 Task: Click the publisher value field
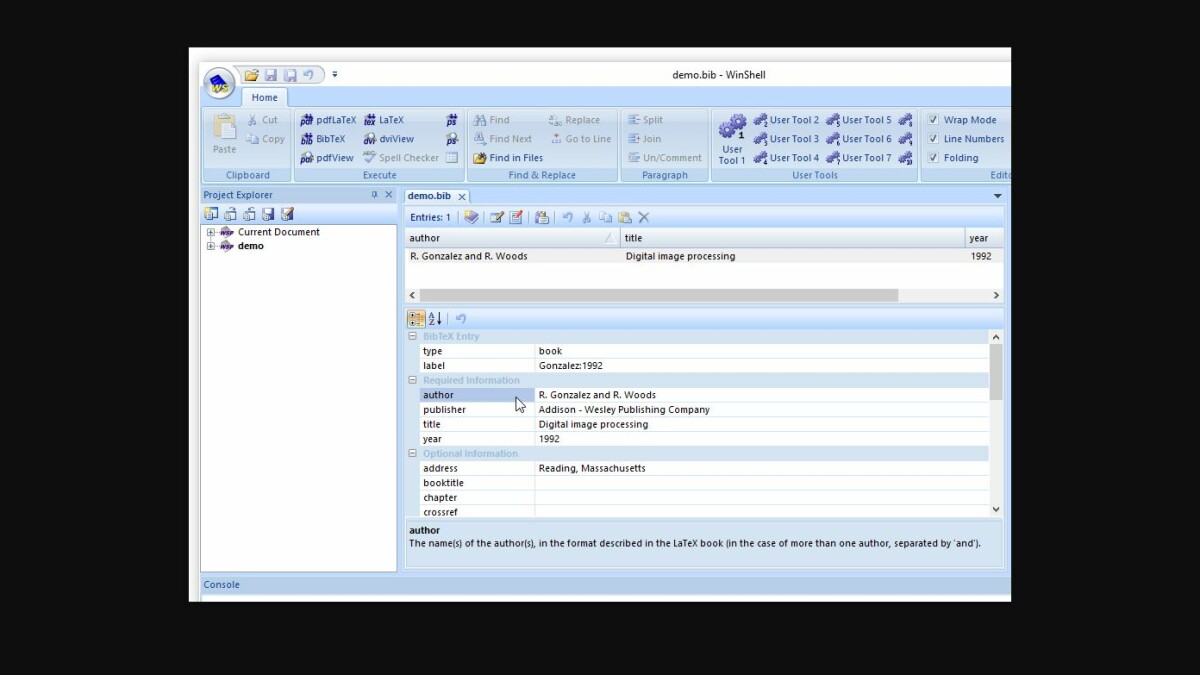tap(761, 410)
